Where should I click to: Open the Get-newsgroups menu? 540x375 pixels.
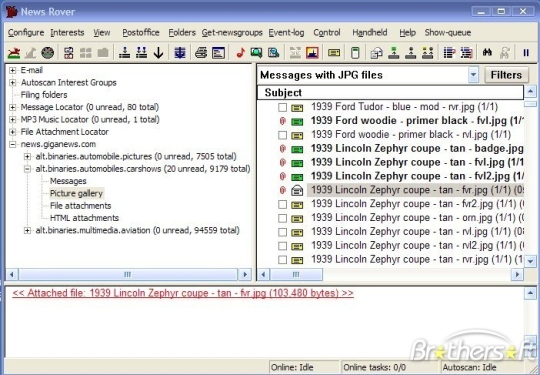(232, 33)
